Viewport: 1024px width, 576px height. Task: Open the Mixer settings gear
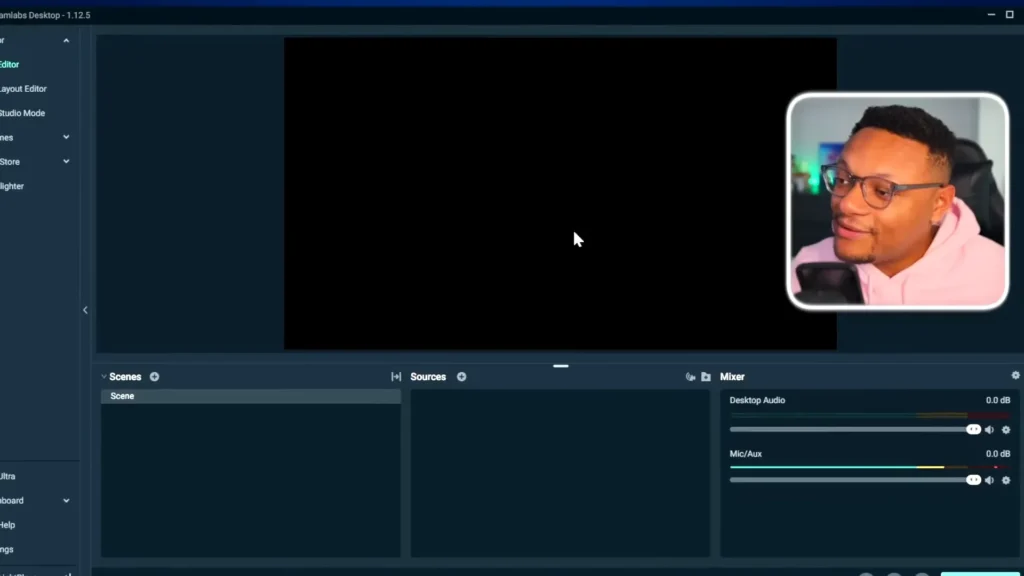1016,377
